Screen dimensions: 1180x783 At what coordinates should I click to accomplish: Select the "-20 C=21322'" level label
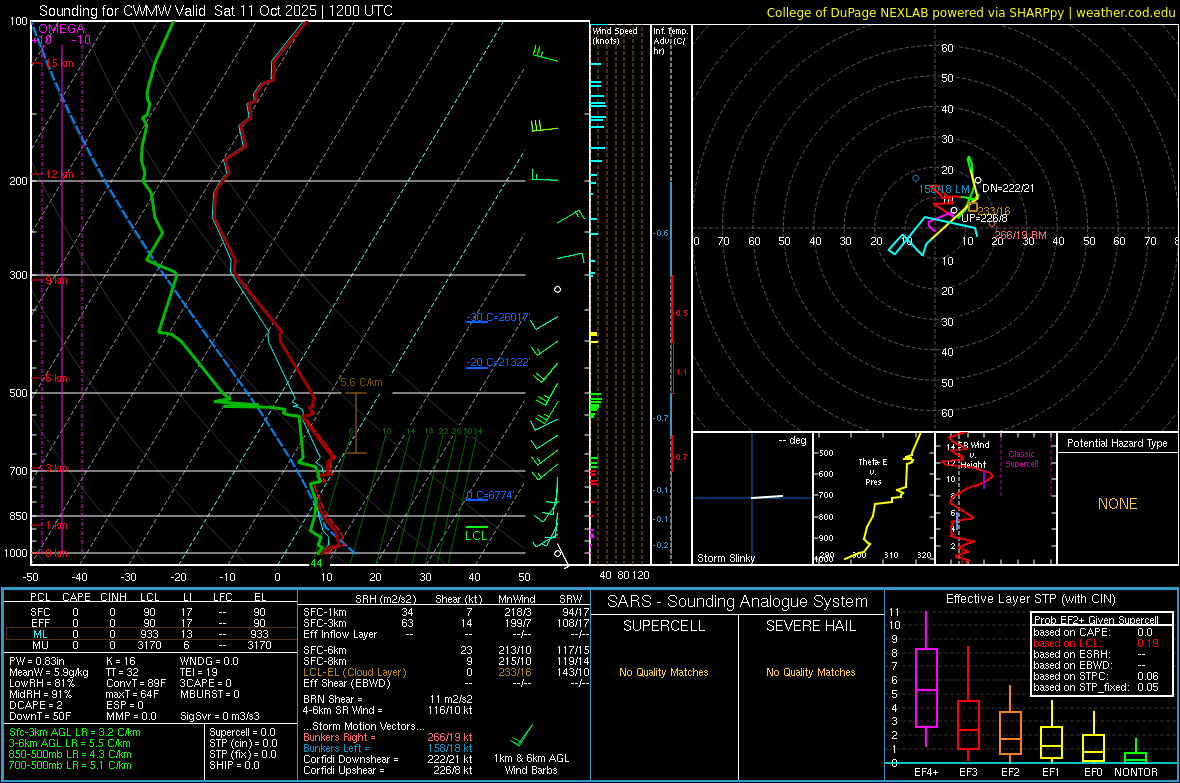498,362
